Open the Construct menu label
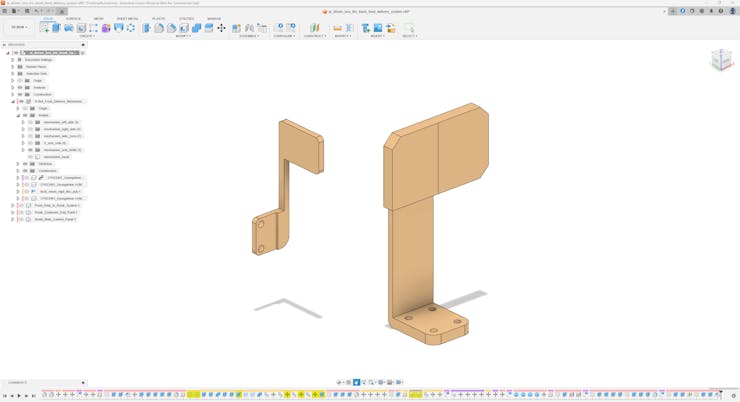Viewport: 740px width, 402px height. (x=314, y=36)
